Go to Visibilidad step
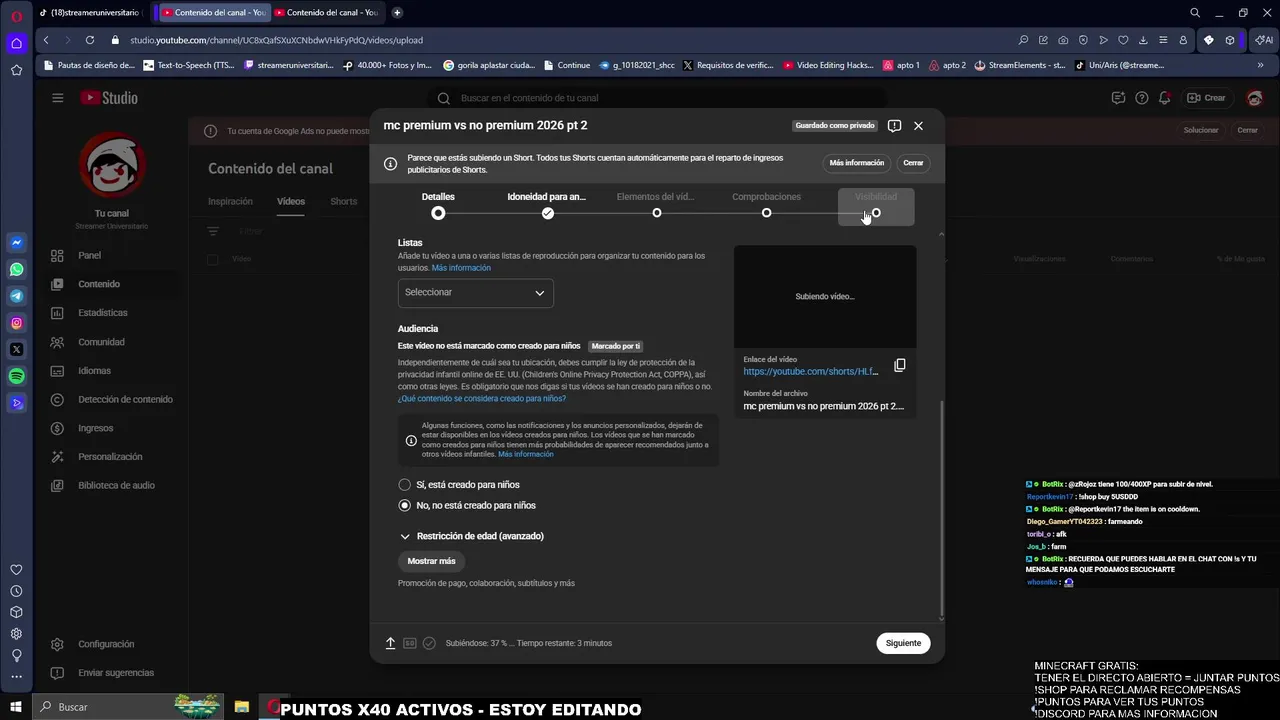 coord(876,205)
